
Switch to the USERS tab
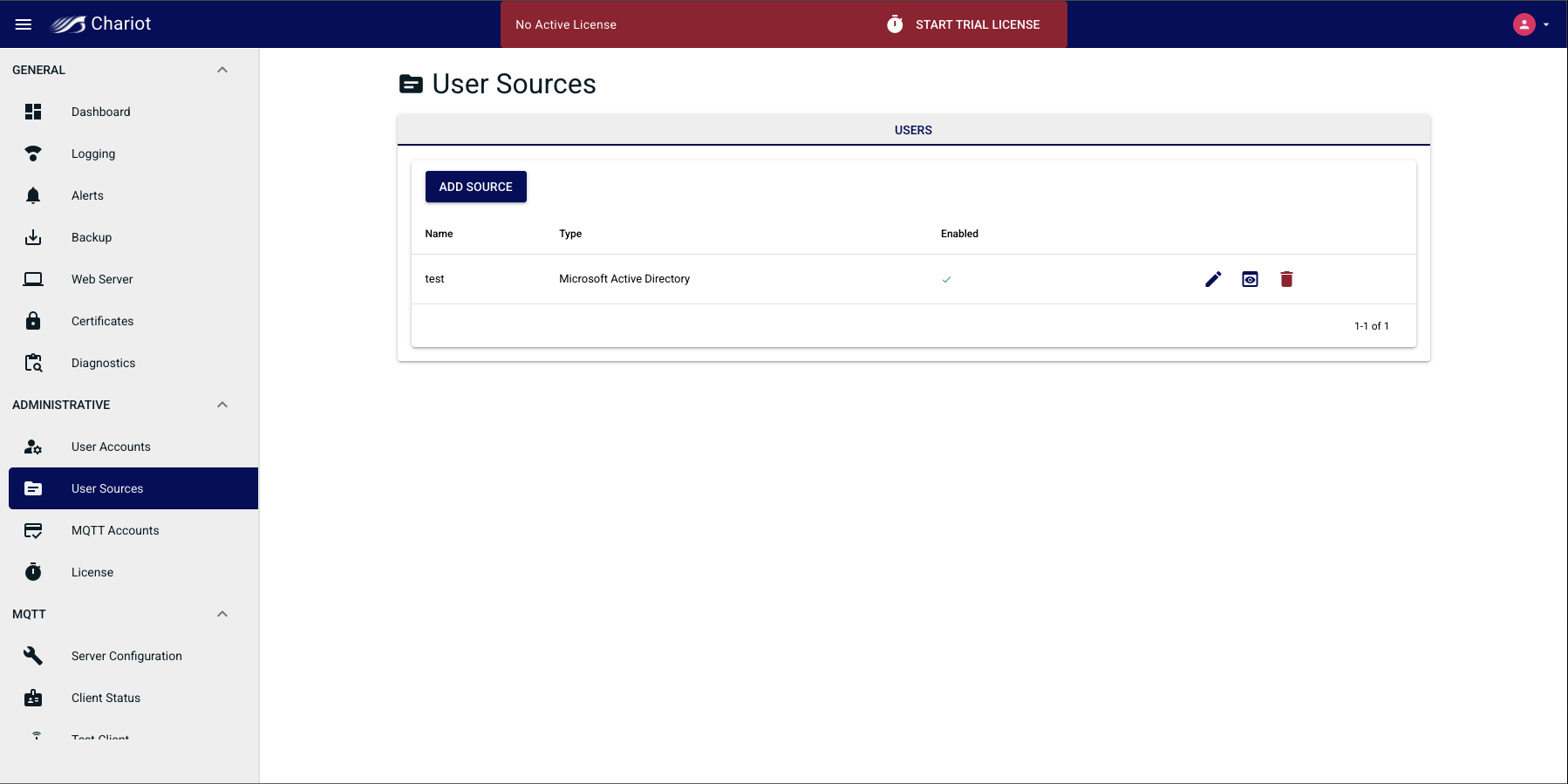pos(913,130)
